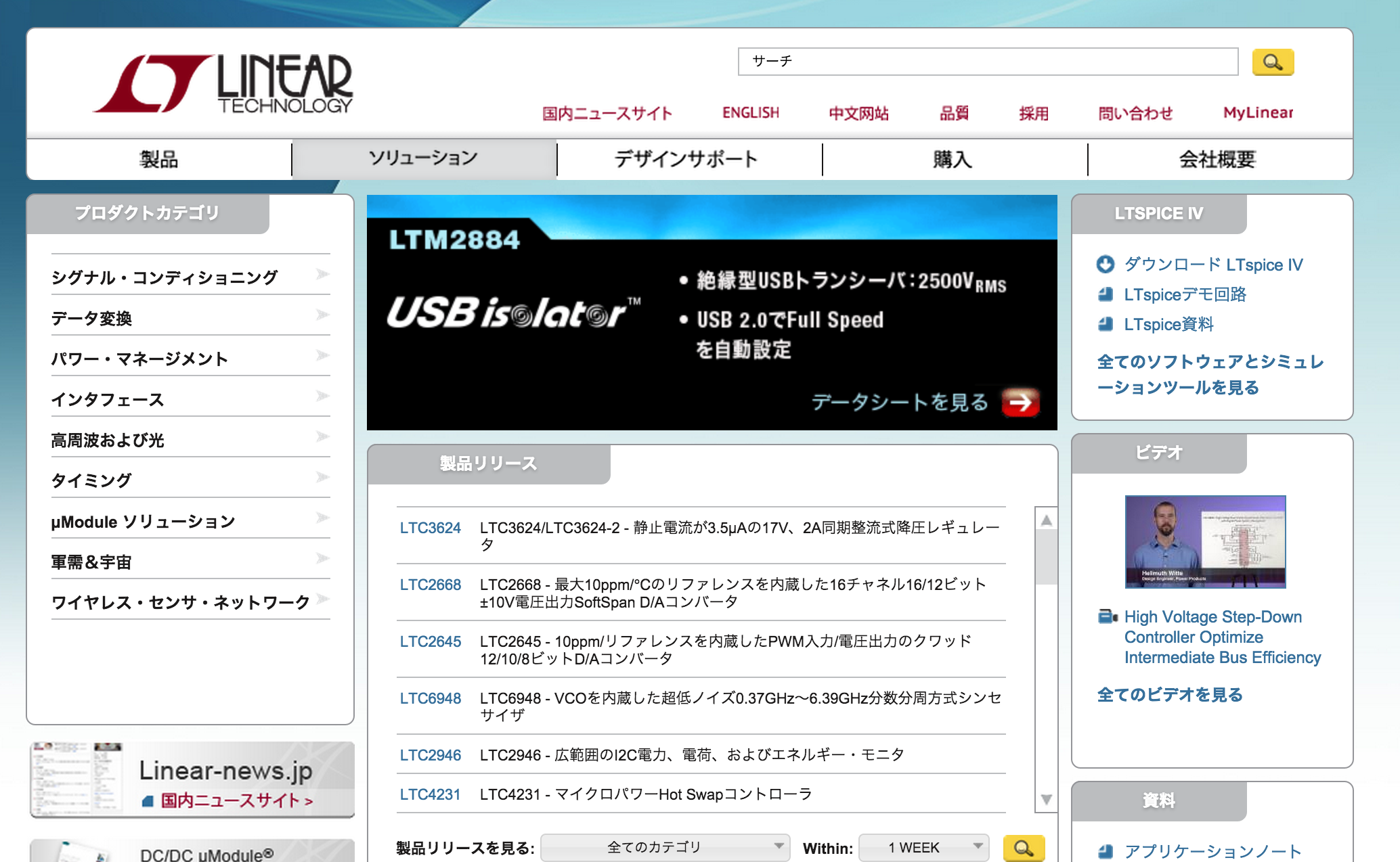Click the yellow search magnifier button in header
Screen dimensions: 1400x862
tap(1273, 62)
